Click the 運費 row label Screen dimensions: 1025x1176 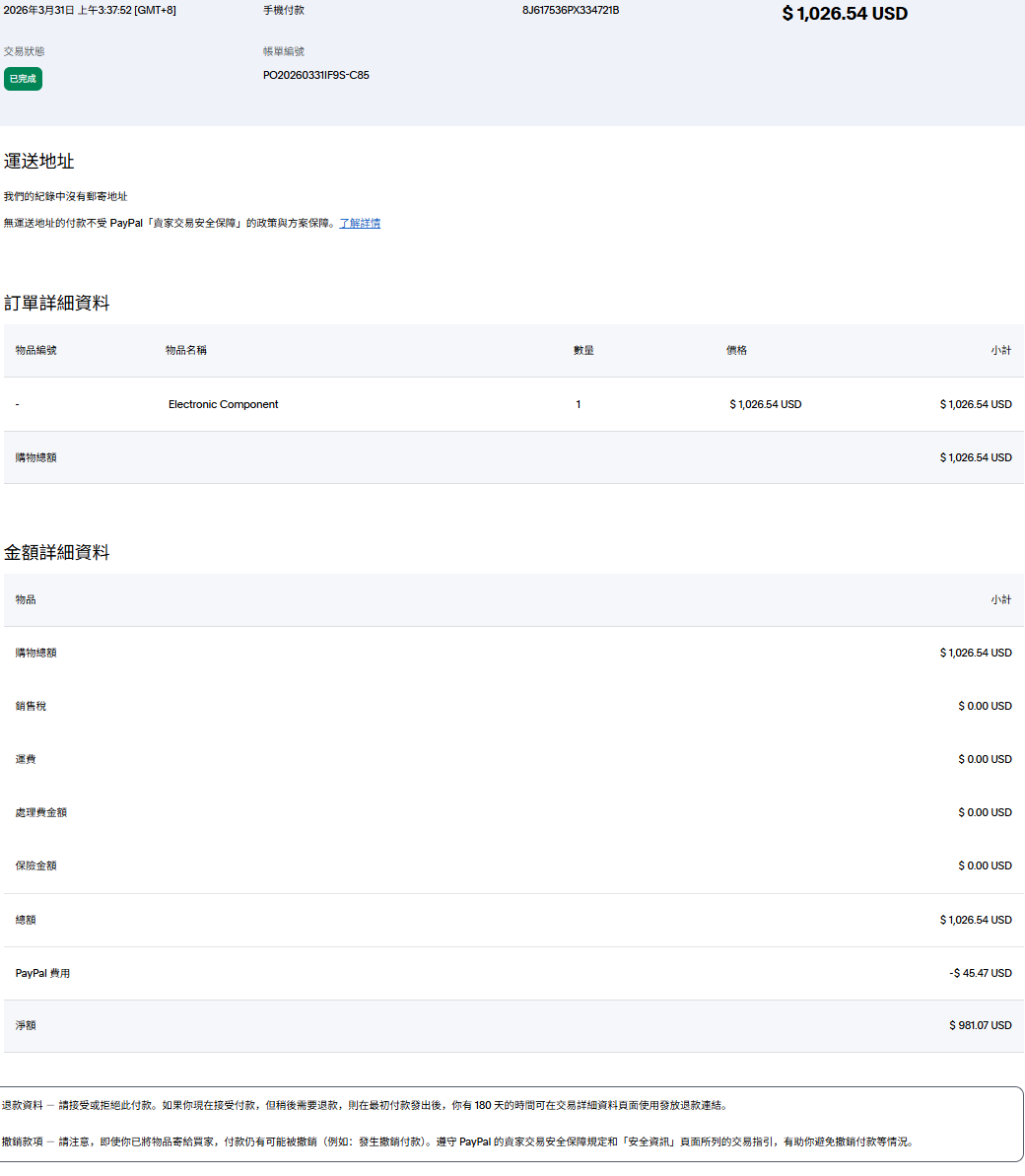coord(26,759)
